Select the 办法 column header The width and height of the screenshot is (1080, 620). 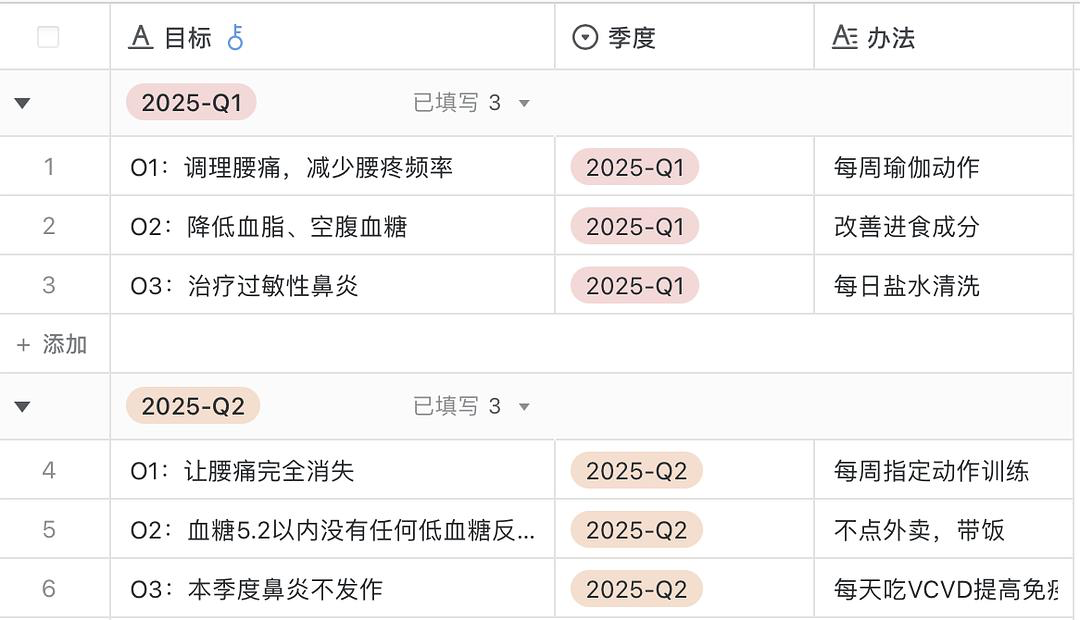tap(943, 37)
